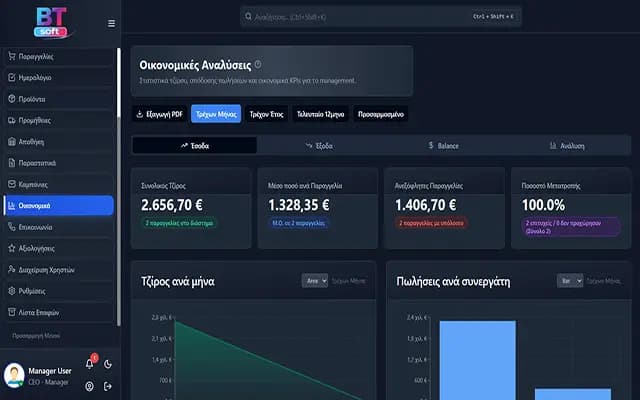The image size is (640, 400).
Task: Switch to the Ανάλυση tab
Action: tap(568, 146)
